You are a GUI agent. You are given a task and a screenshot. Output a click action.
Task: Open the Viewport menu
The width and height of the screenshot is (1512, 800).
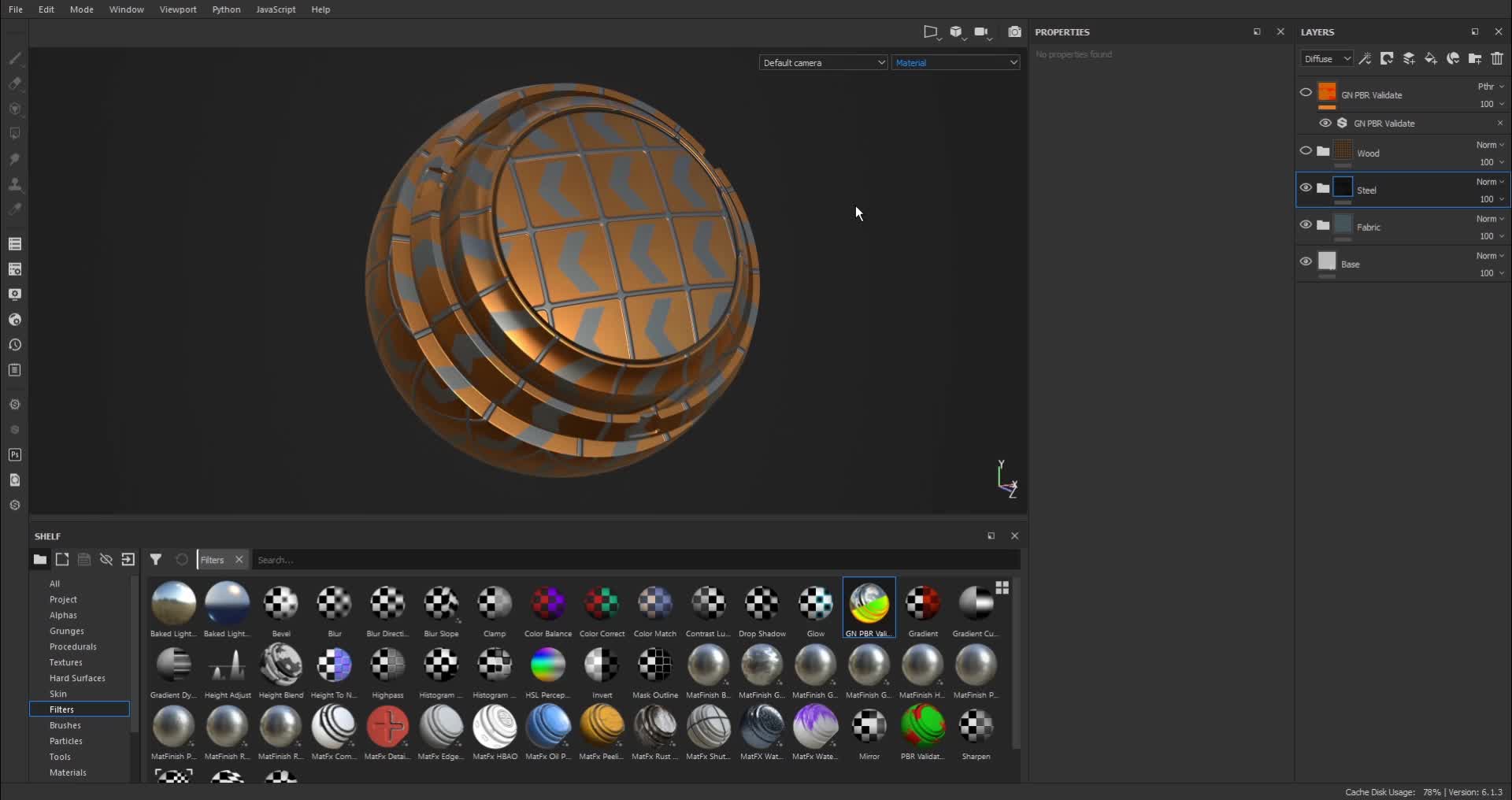click(x=178, y=9)
